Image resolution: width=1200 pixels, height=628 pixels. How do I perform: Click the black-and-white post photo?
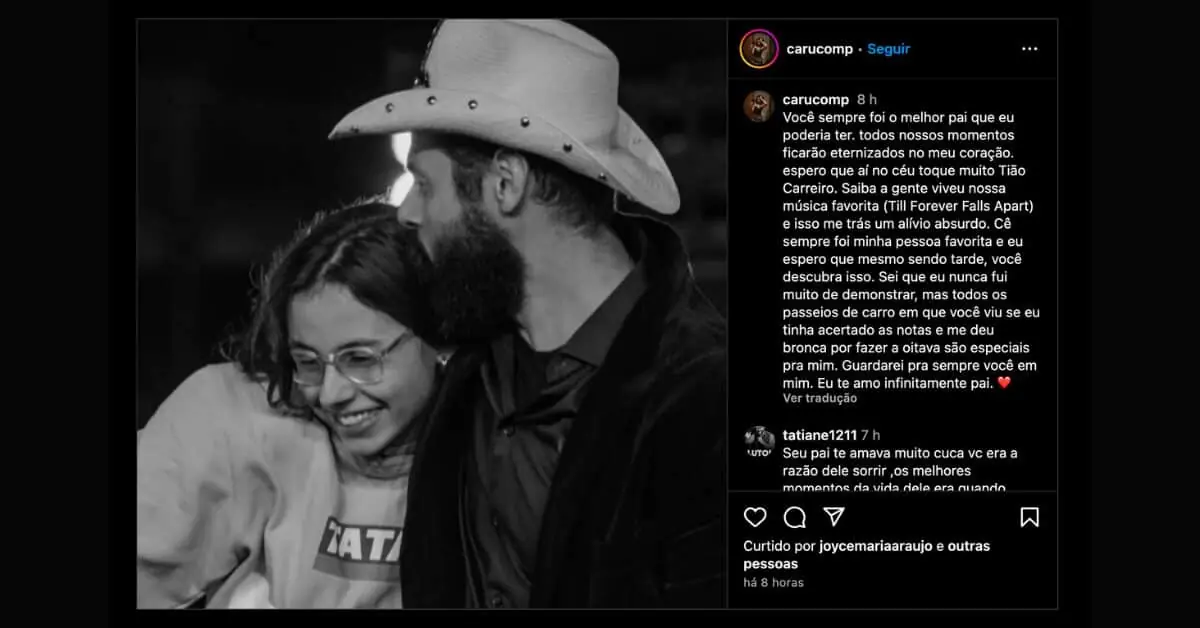click(x=432, y=314)
